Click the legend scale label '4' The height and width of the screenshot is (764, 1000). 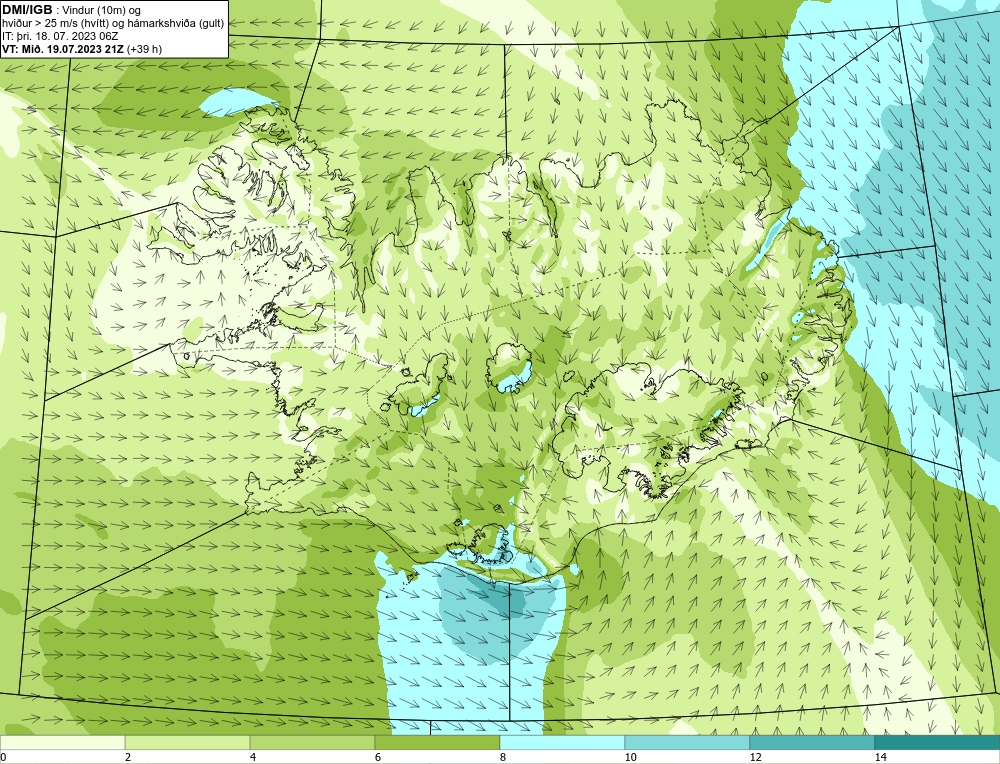253,757
